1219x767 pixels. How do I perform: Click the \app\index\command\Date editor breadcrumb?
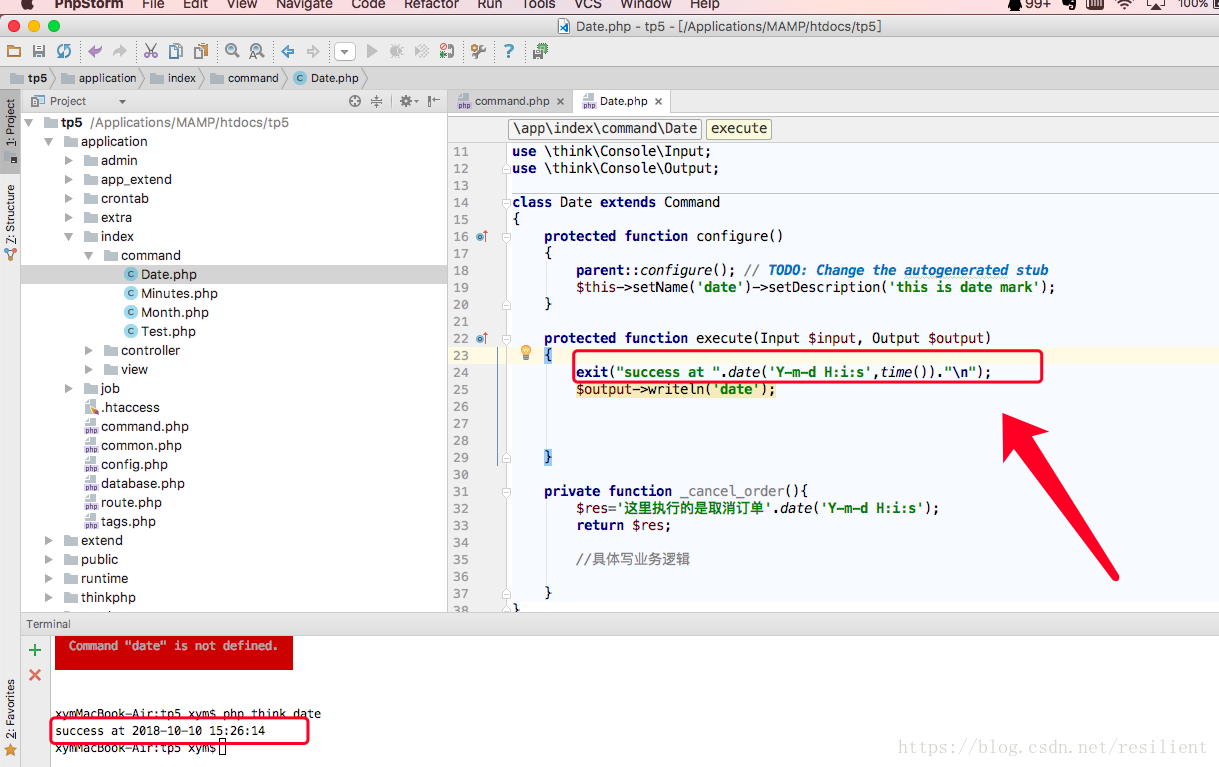[605, 128]
